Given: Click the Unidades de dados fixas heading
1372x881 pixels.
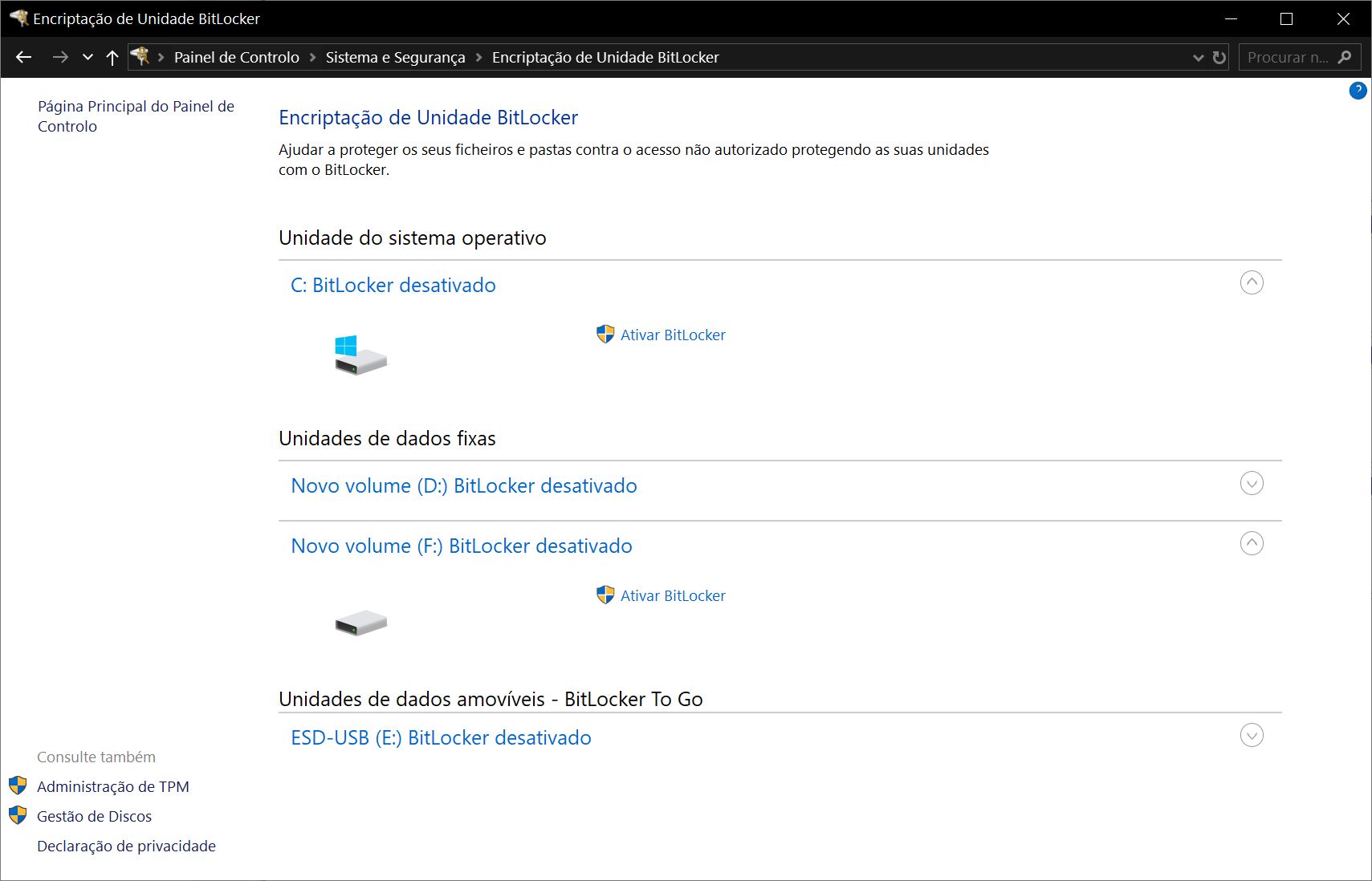Looking at the screenshot, I should tap(387, 438).
